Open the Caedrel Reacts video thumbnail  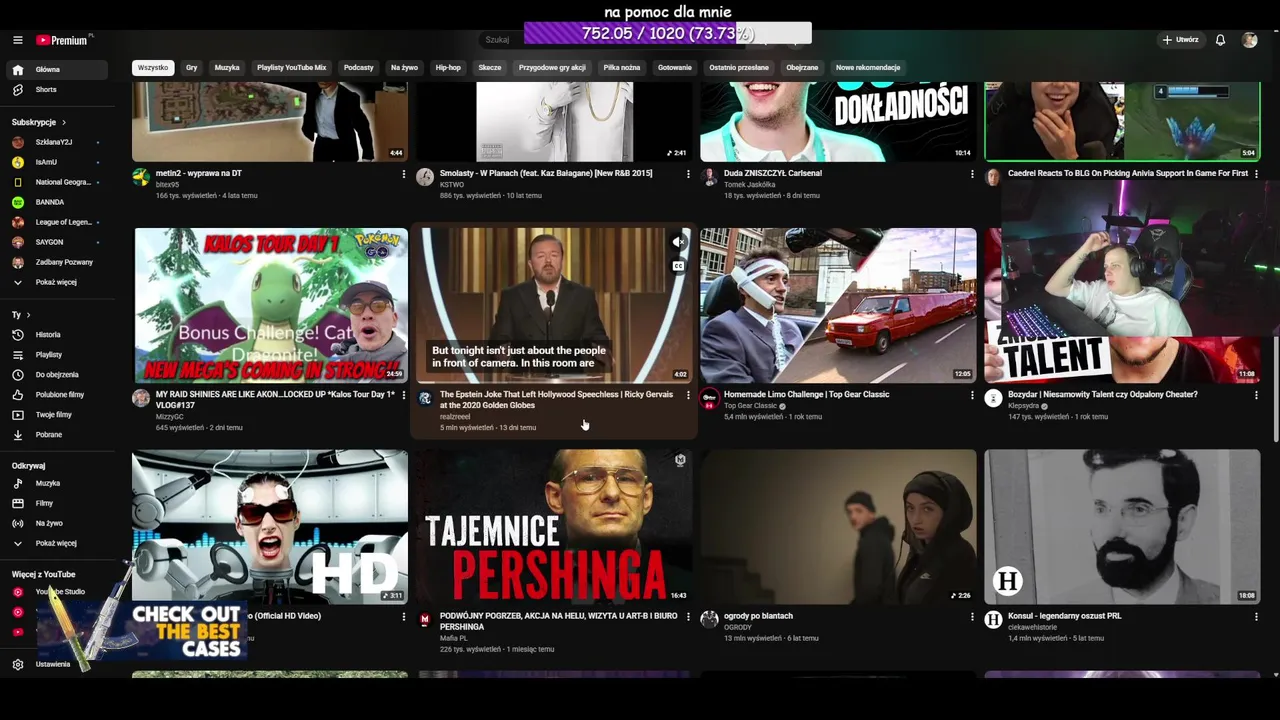1122,122
